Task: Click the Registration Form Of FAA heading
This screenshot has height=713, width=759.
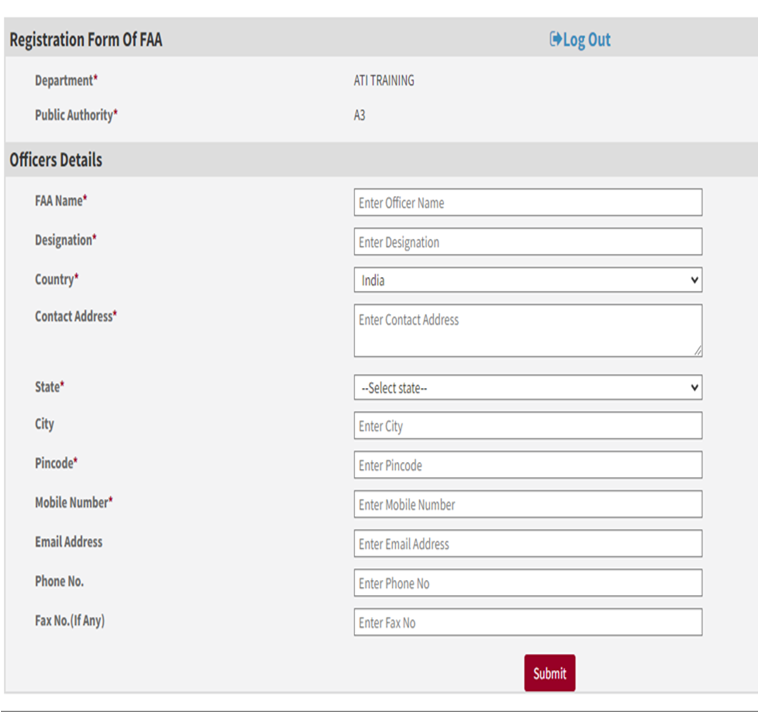Action: [85, 40]
